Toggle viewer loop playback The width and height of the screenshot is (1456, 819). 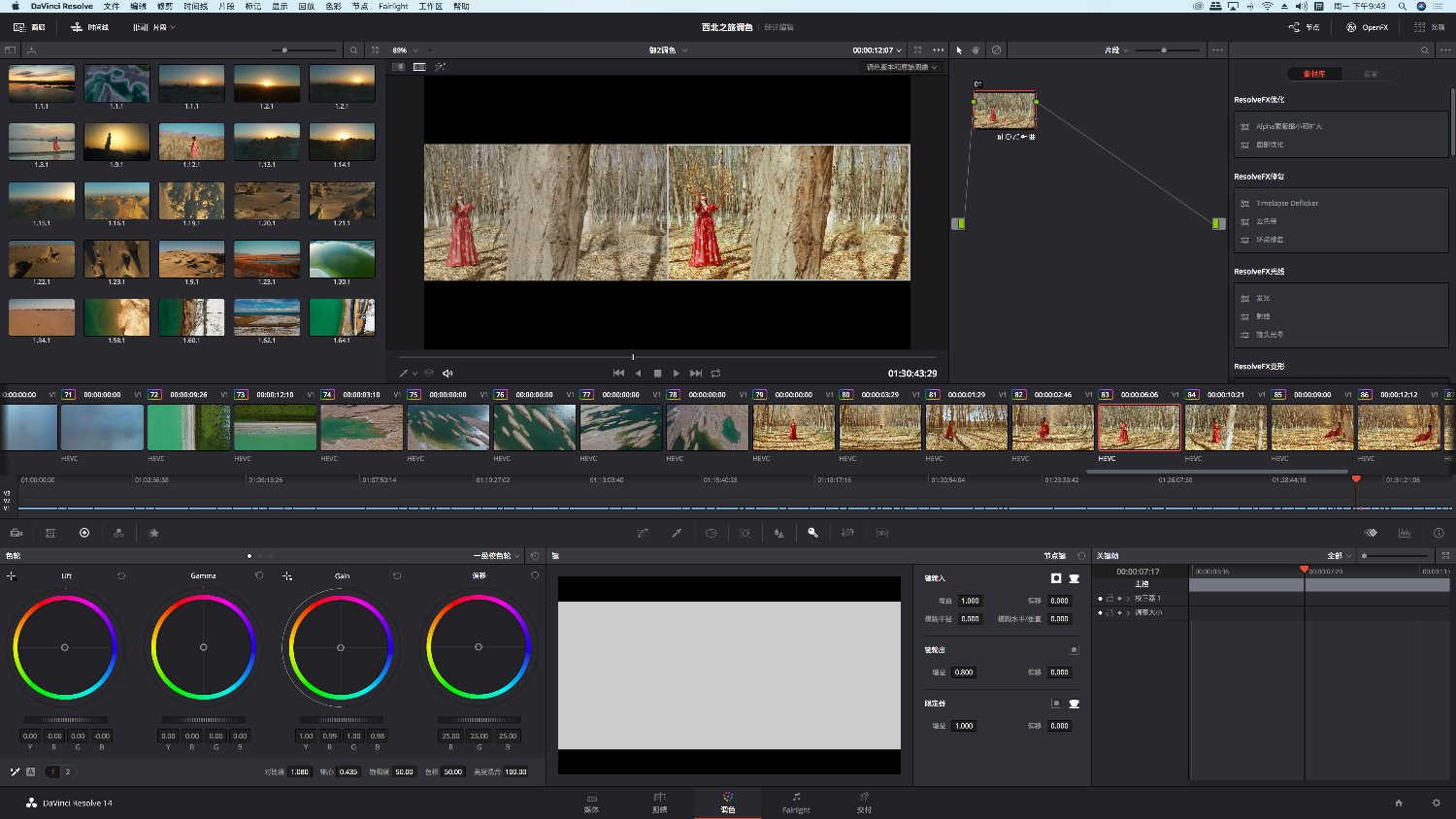[715, 373]
